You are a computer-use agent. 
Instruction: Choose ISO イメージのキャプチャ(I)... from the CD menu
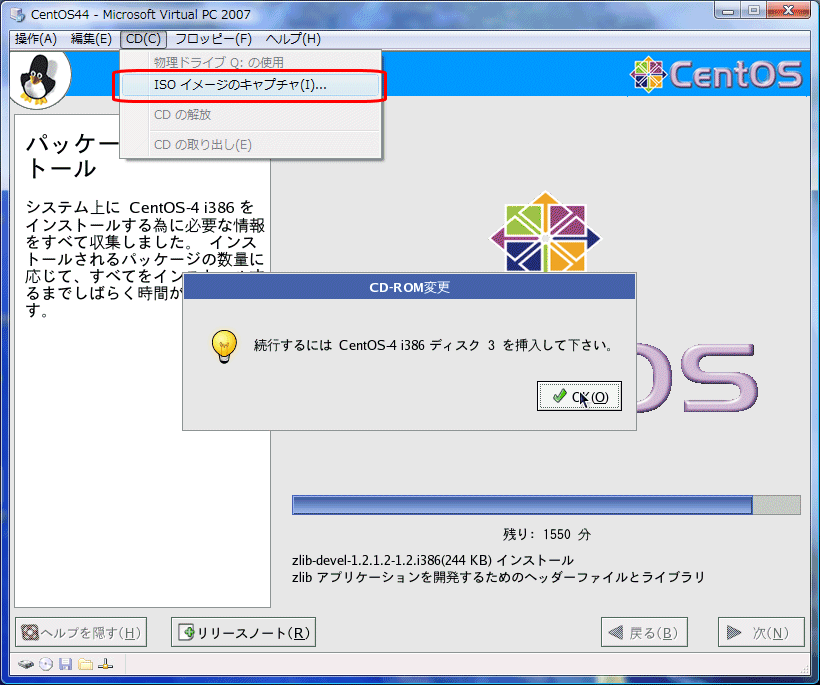(250, 85)
